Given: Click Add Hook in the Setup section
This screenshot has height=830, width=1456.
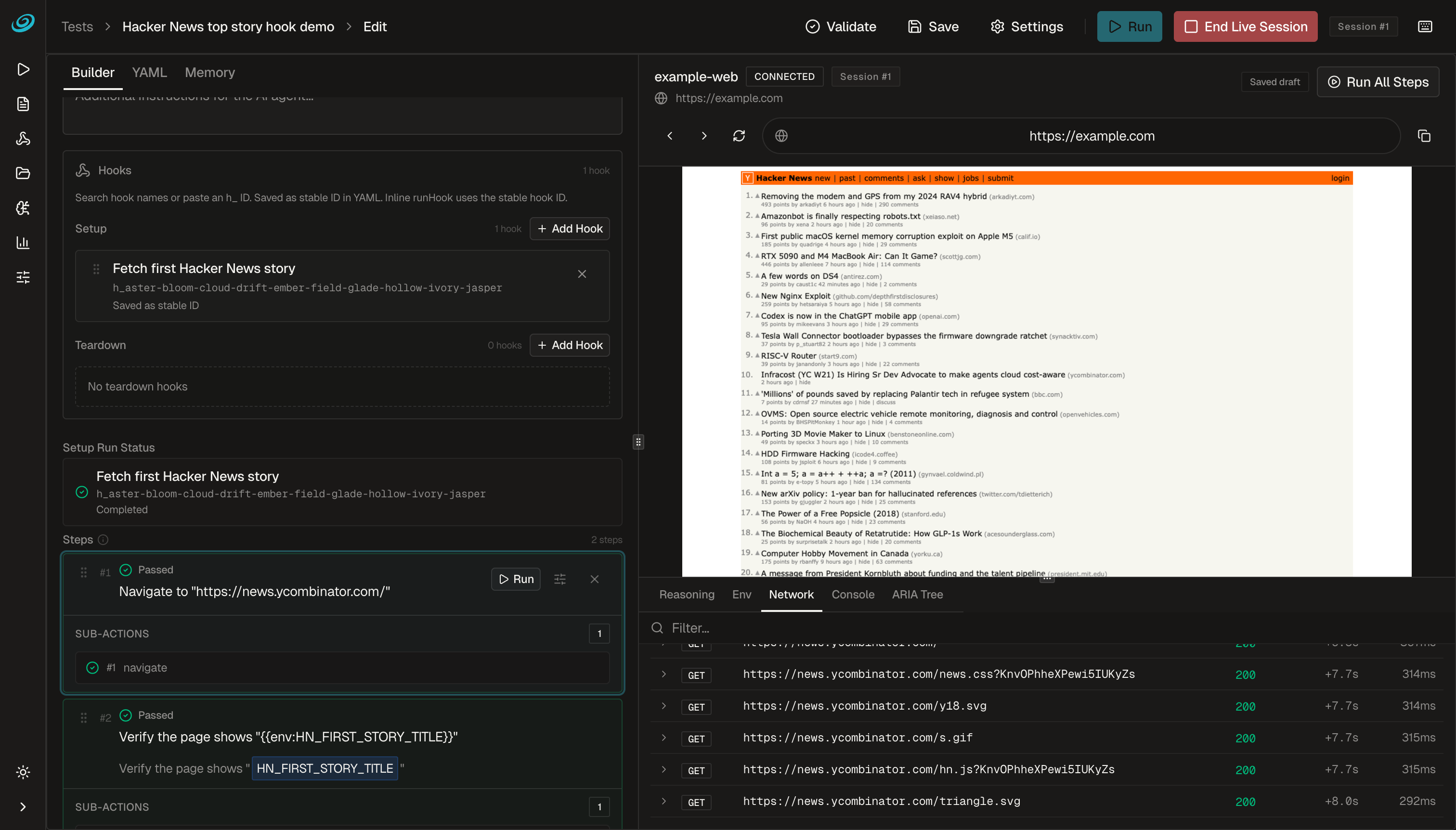Looking at the screenshot, I should click(570, 229).
